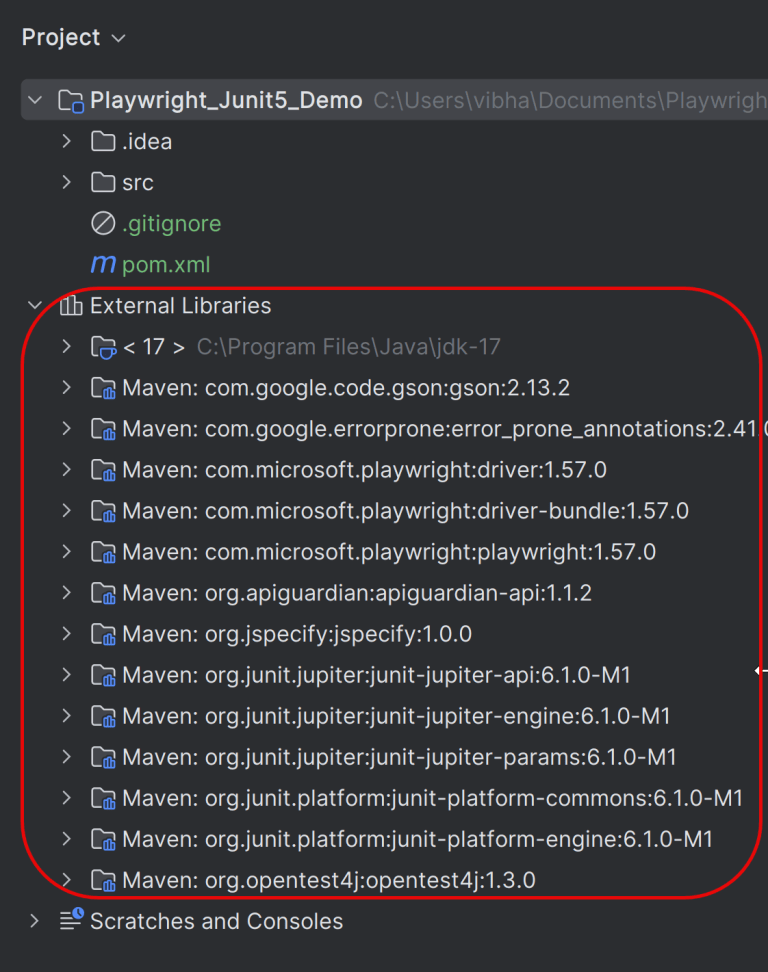Click opentest4j library folder icon

click(104, 880)
